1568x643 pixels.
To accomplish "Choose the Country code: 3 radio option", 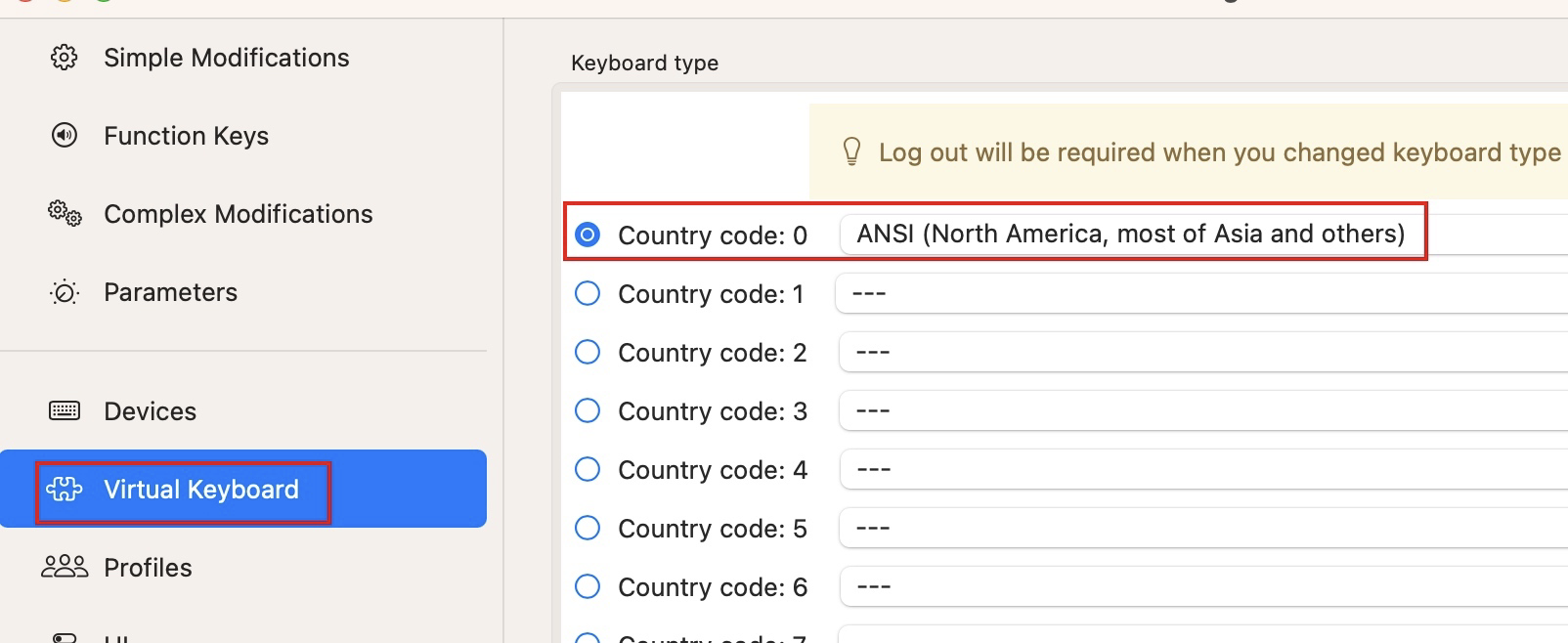I will pyautogui.click(x=588, y=410).
